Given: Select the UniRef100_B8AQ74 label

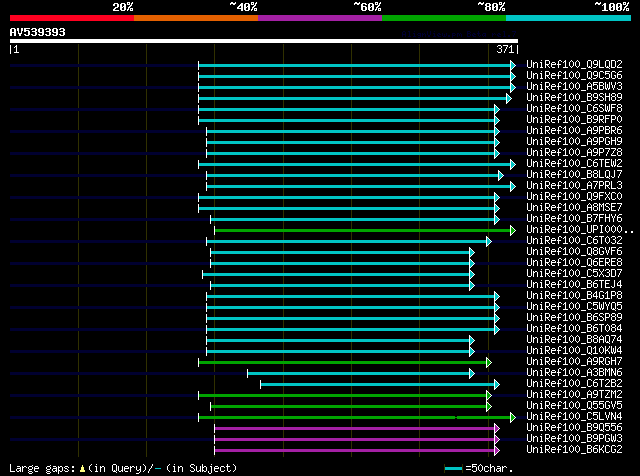Looking at the screenshot, I should (x=574, y=340).
